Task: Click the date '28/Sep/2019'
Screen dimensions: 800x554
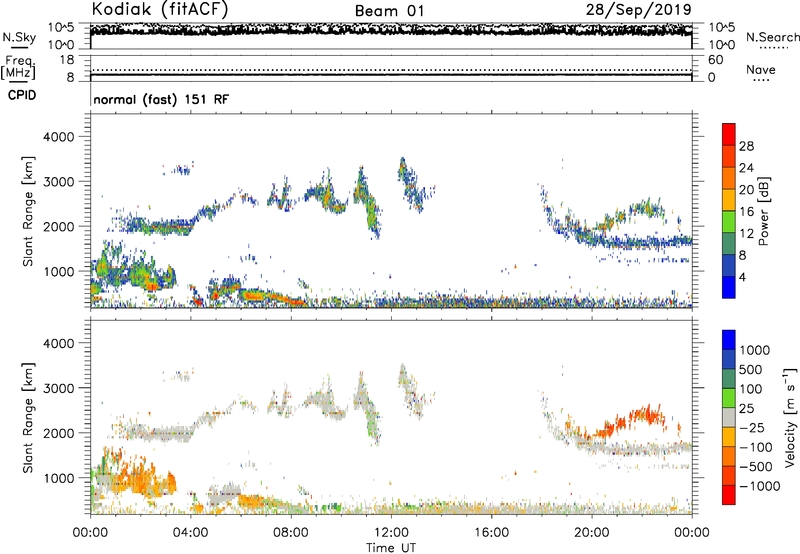Action: 638,9
